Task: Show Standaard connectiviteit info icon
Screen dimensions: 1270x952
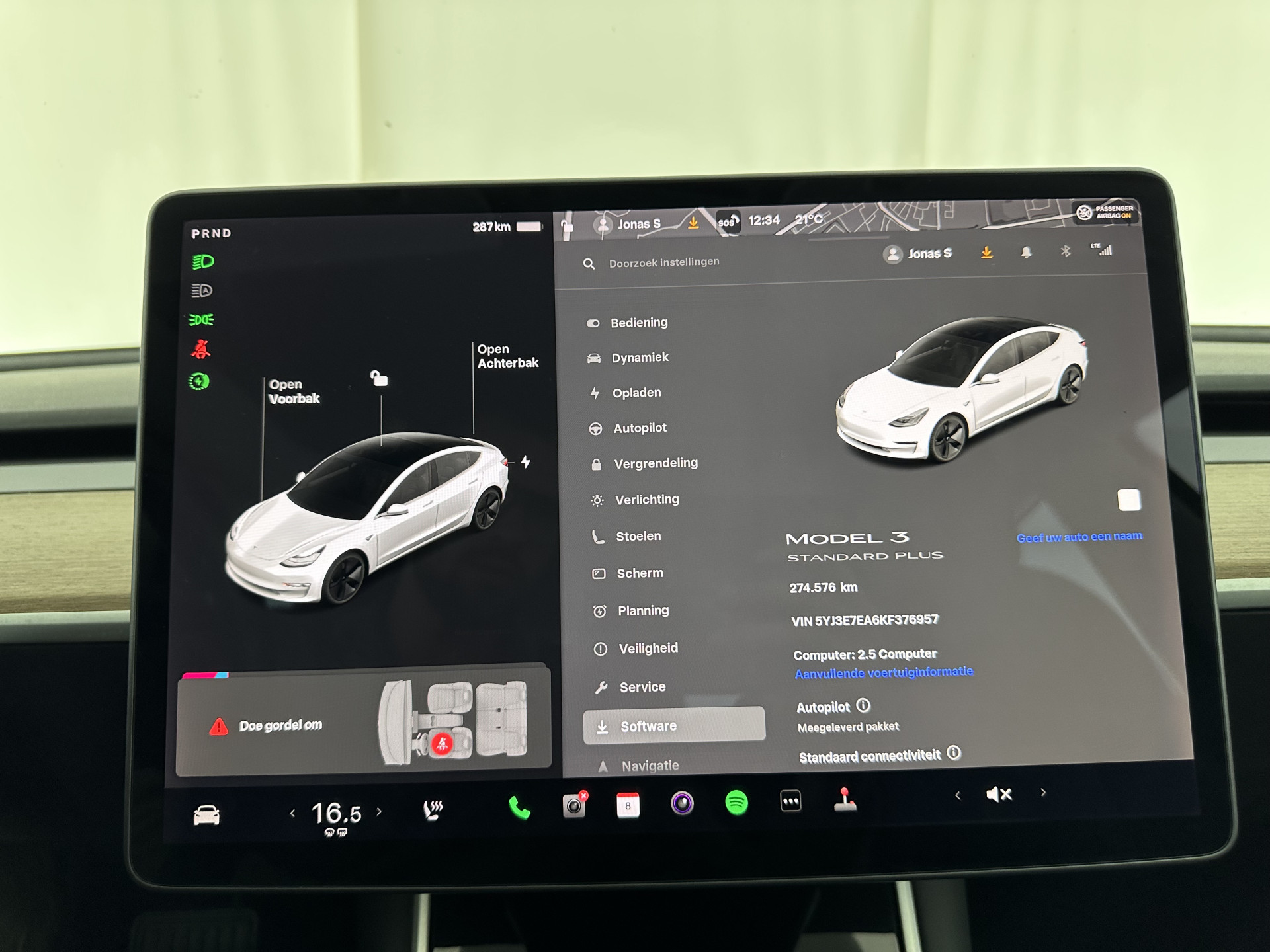Action: 954,752
